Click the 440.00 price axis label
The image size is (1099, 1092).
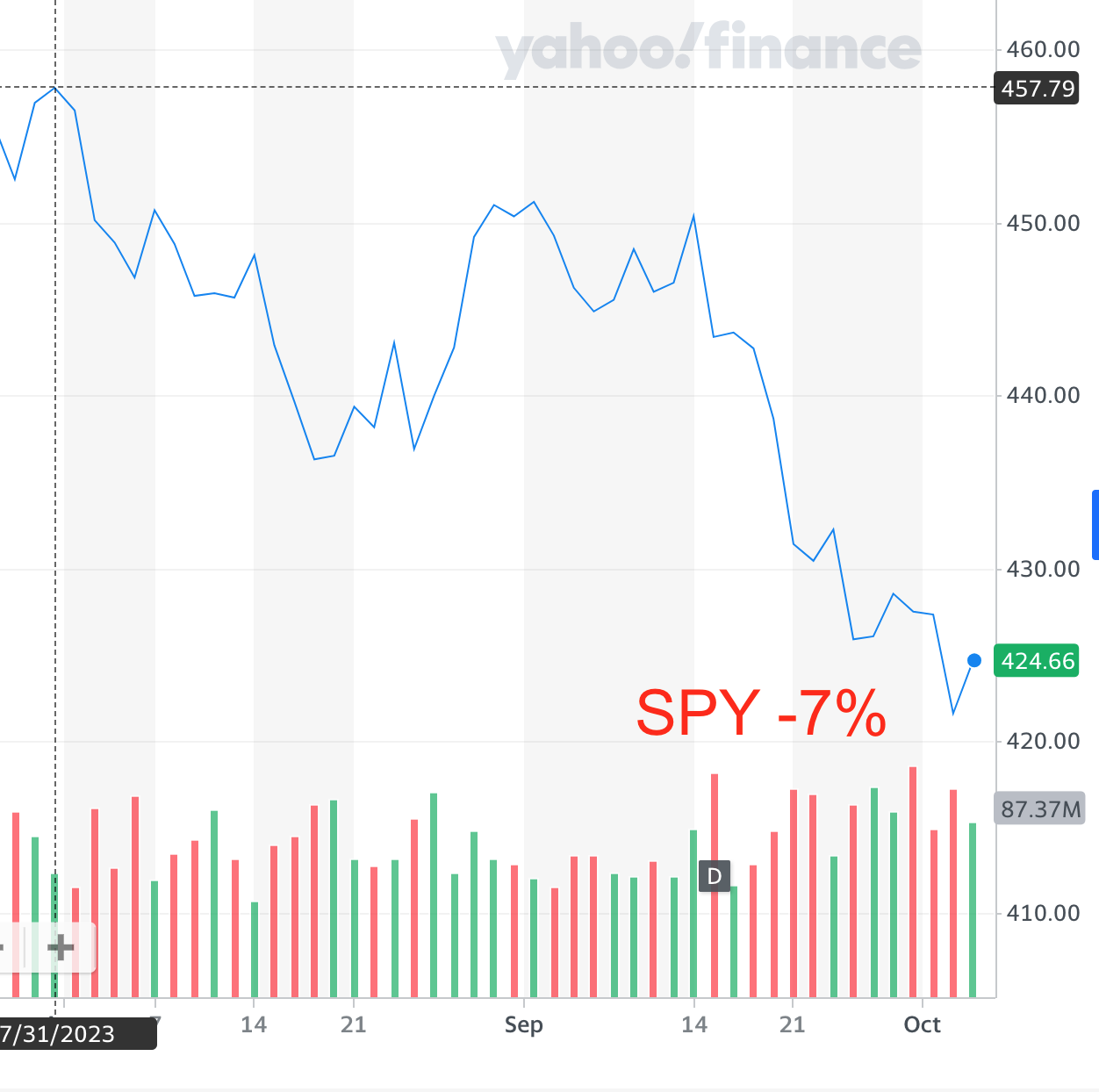tap(1042, 395)
